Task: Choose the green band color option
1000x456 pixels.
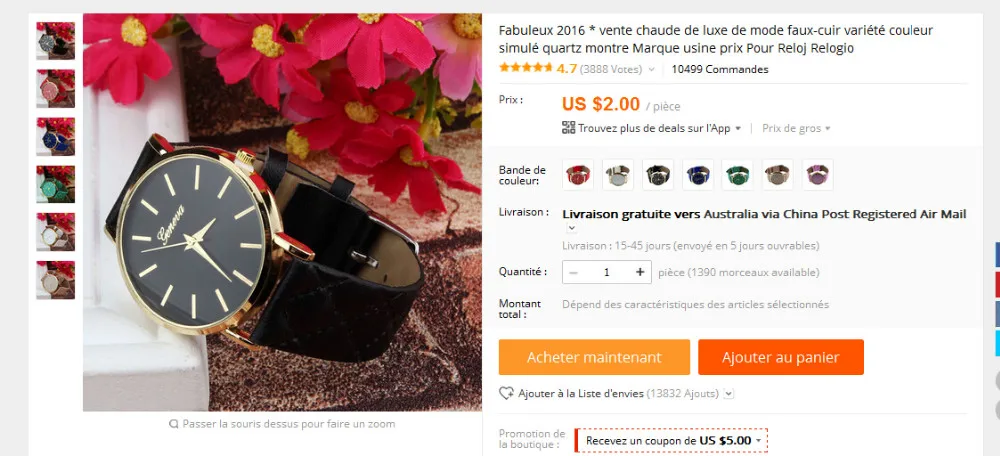Action: pyautogui.click(x=738, y=175)
